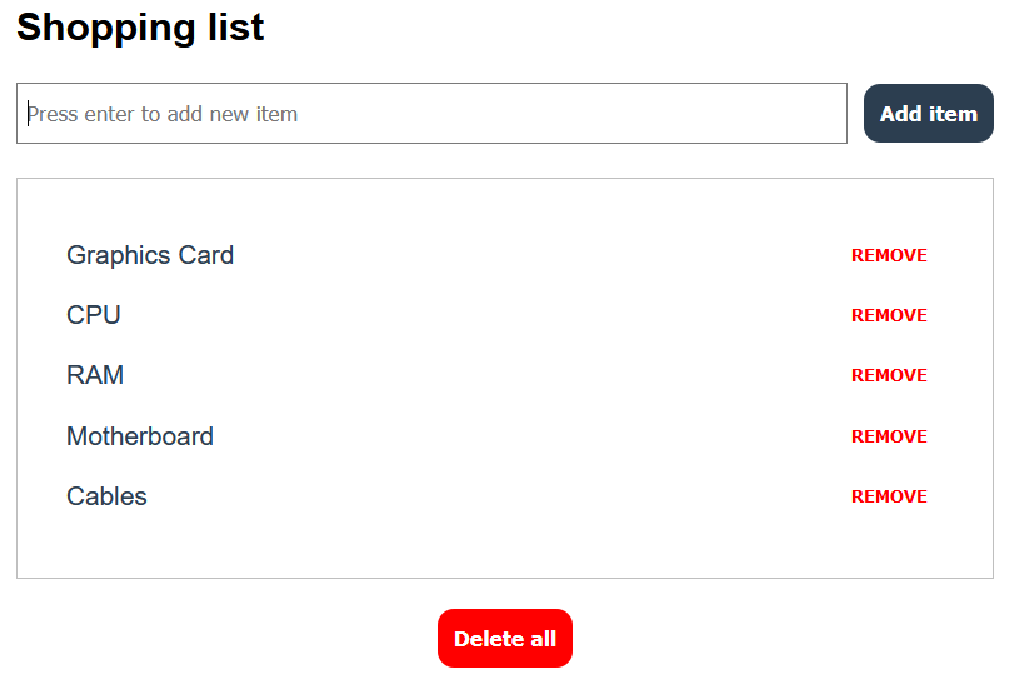
Task: Click the RAM list item text
Action: [95, 375]
